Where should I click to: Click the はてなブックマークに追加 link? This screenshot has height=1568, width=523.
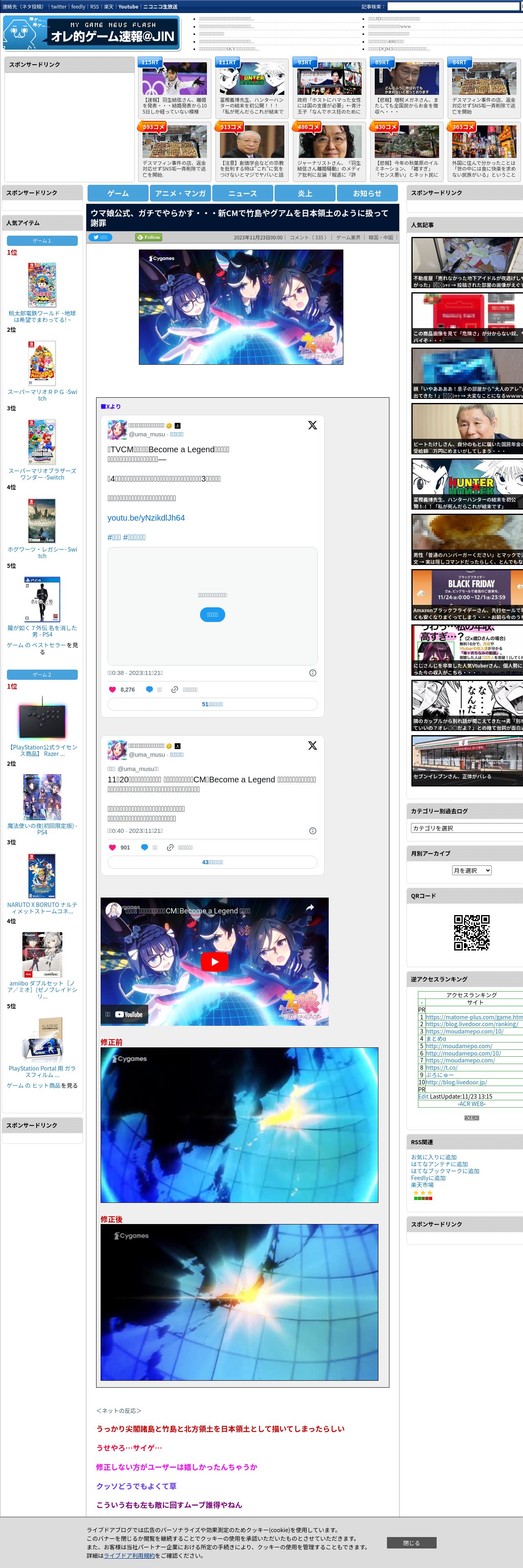tap(445, 1171)
